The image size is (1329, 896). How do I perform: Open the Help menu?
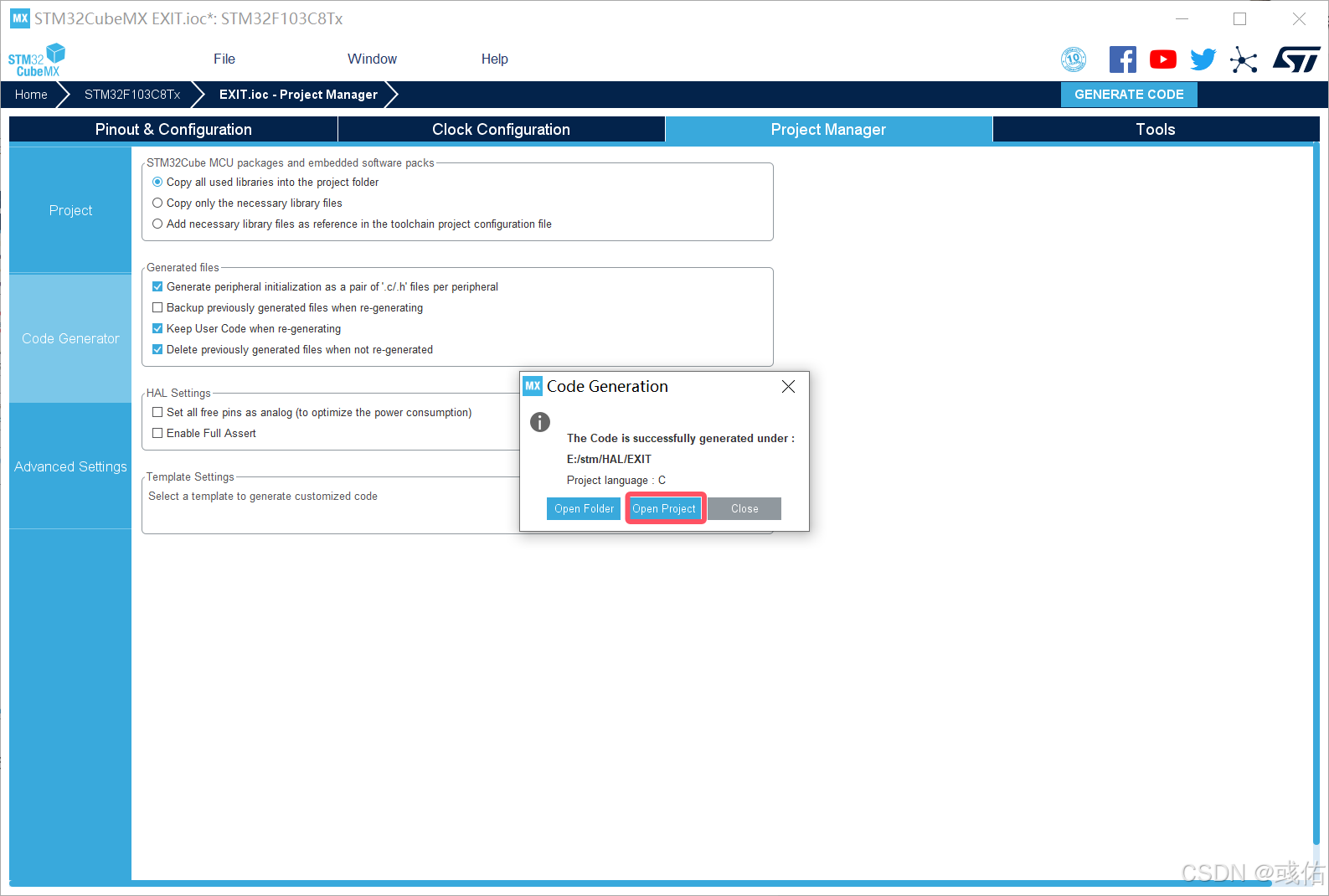click(495, 59)
